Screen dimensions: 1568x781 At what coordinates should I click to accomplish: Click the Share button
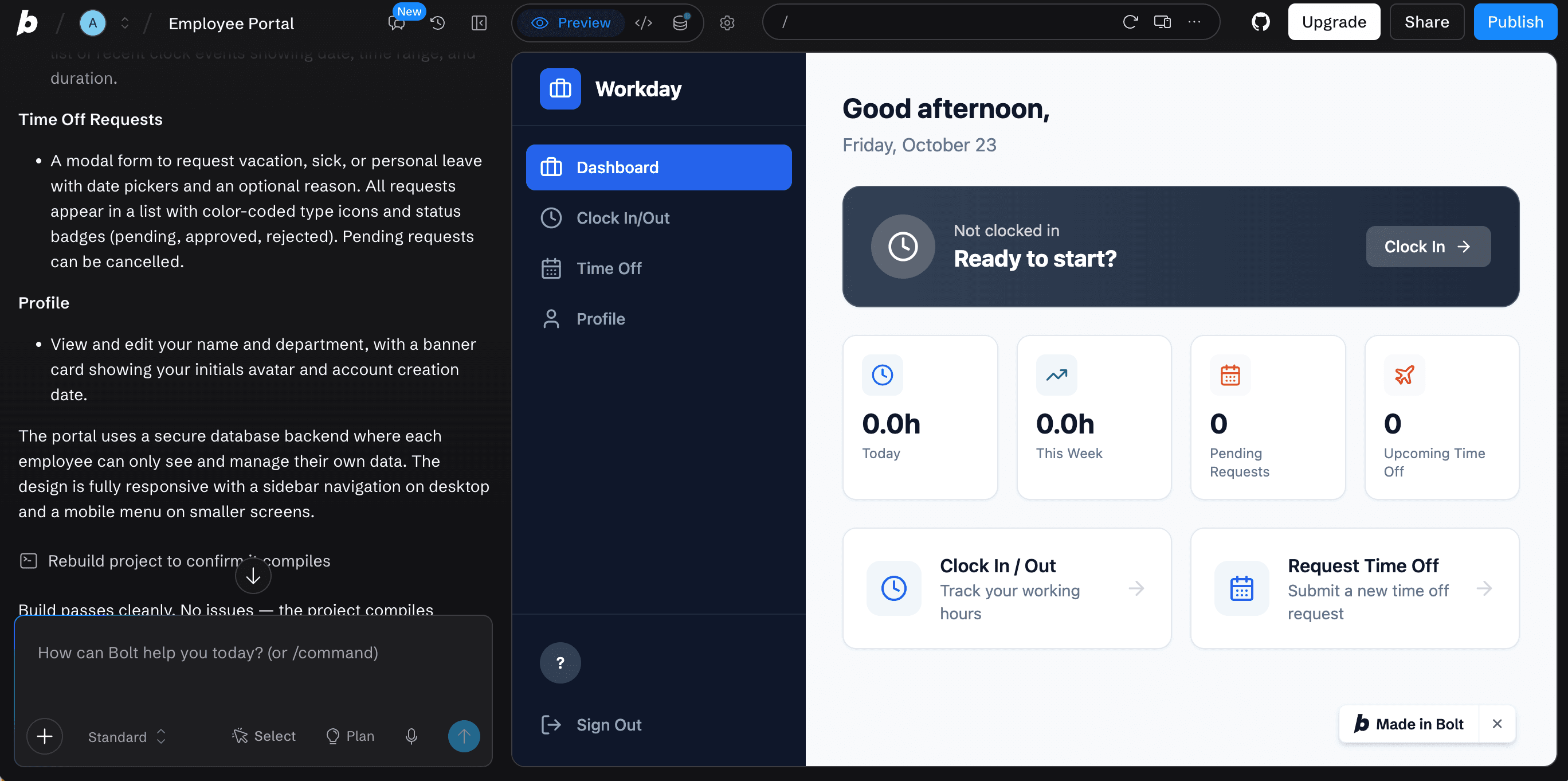1426,22
